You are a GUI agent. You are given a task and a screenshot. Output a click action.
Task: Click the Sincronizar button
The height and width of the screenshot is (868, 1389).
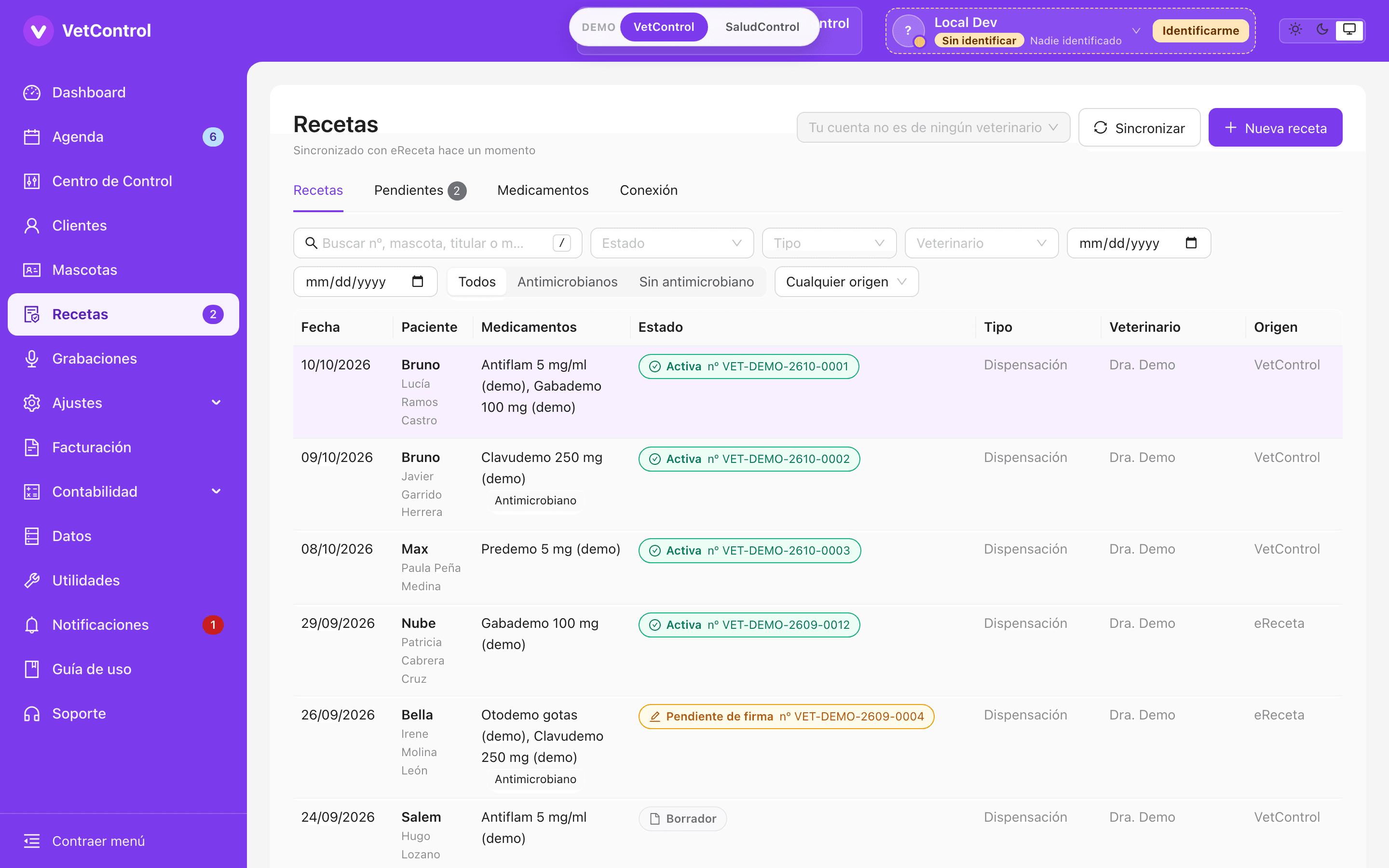pyautogui.click(x=1139, y=128)
